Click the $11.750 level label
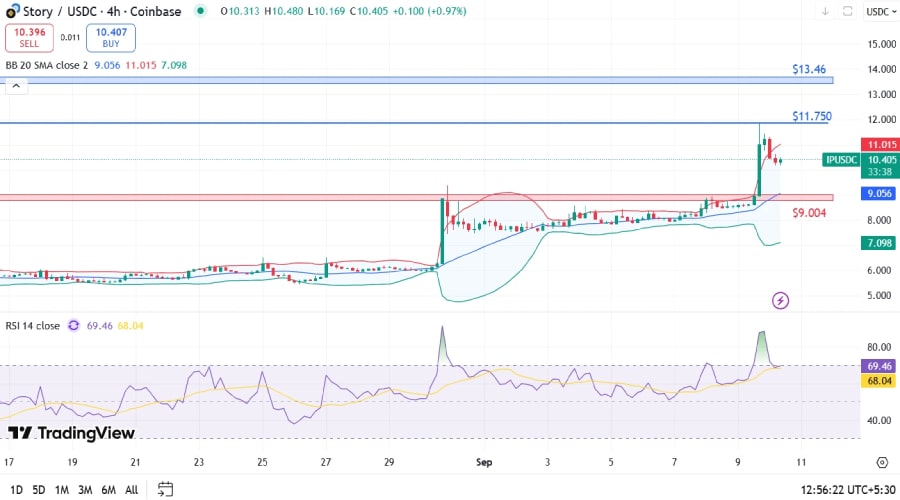 pos(812,116)
